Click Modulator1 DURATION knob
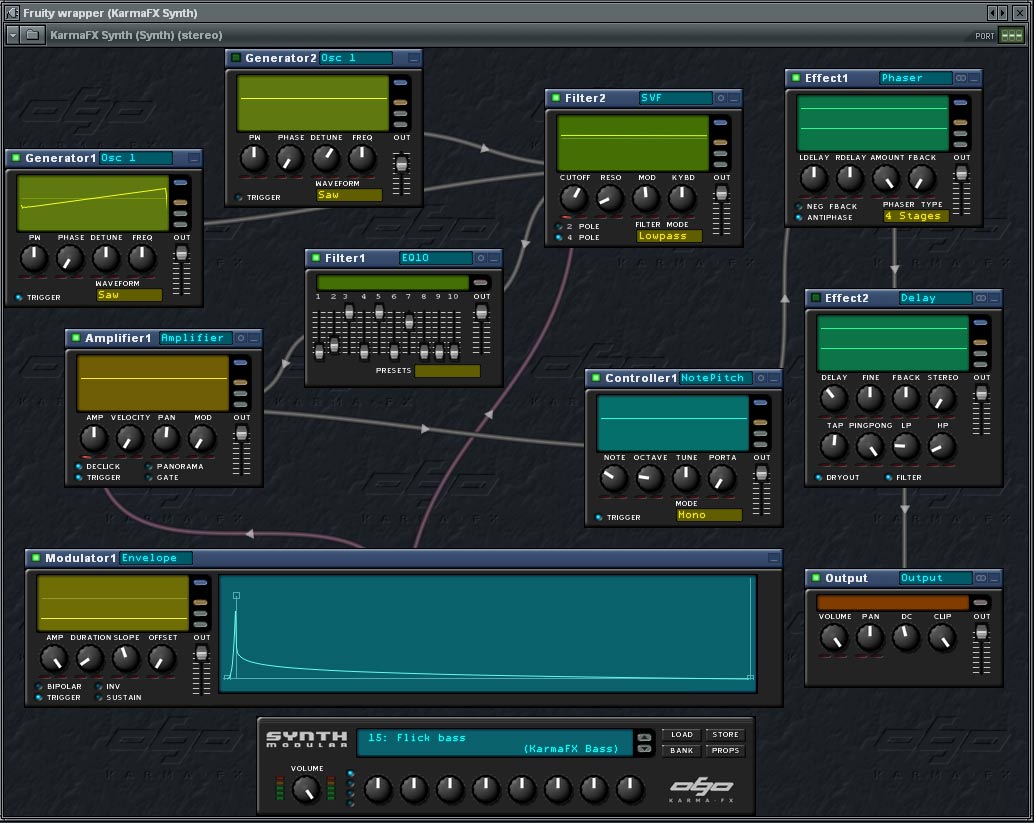 (x=90, y=658)
